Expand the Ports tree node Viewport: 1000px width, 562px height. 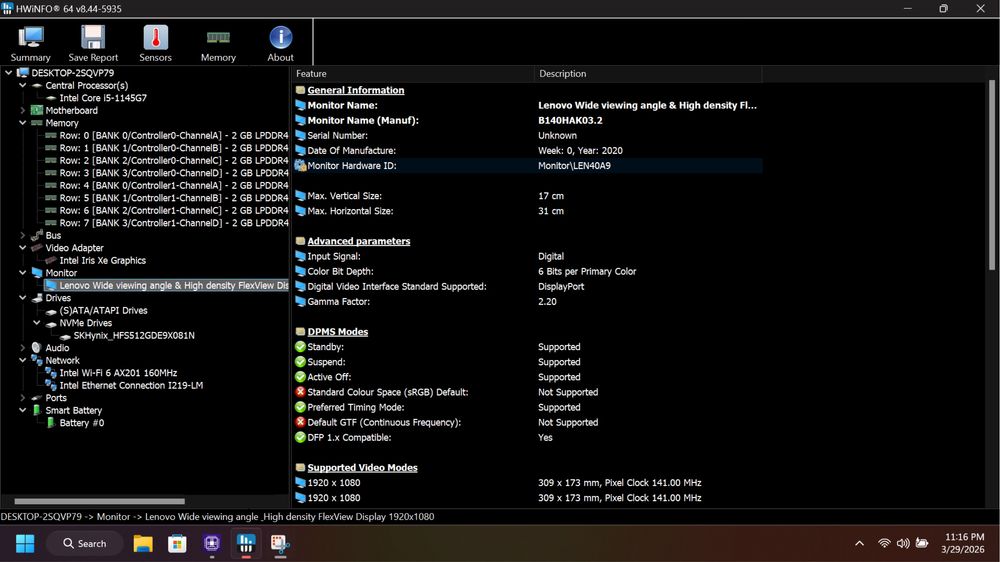pos(23,397)
